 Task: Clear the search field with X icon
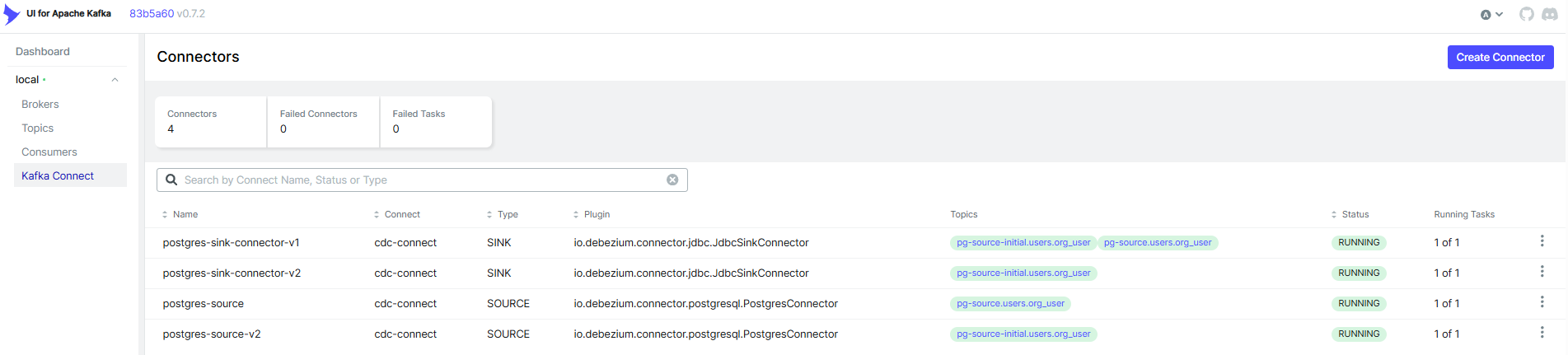pos(672,180)
